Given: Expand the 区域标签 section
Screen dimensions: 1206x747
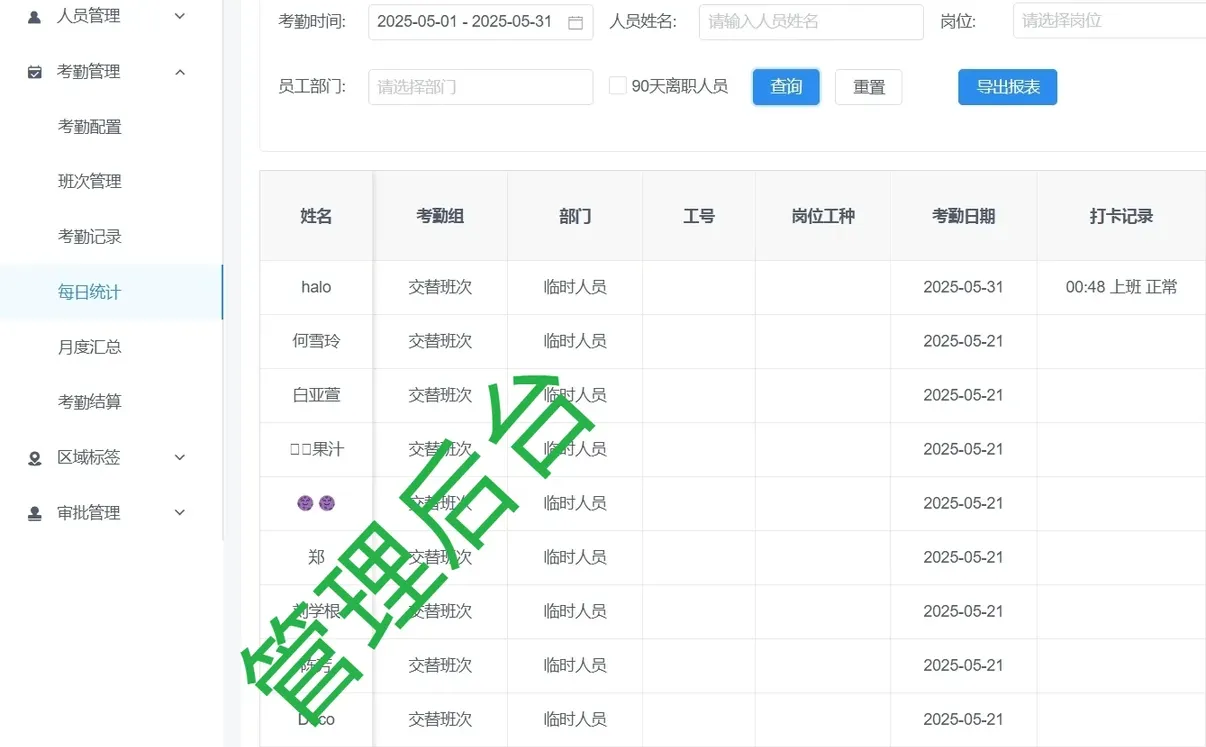Looking at the screenshot, I should [180, 457].
